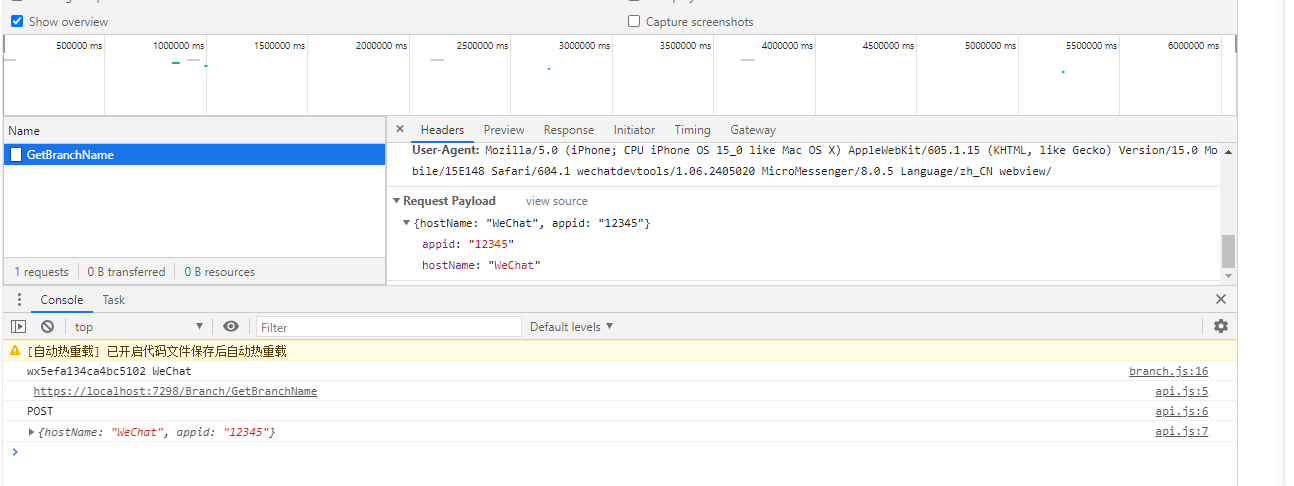Click the 3000000 ms overview time marker

(584, 46)
